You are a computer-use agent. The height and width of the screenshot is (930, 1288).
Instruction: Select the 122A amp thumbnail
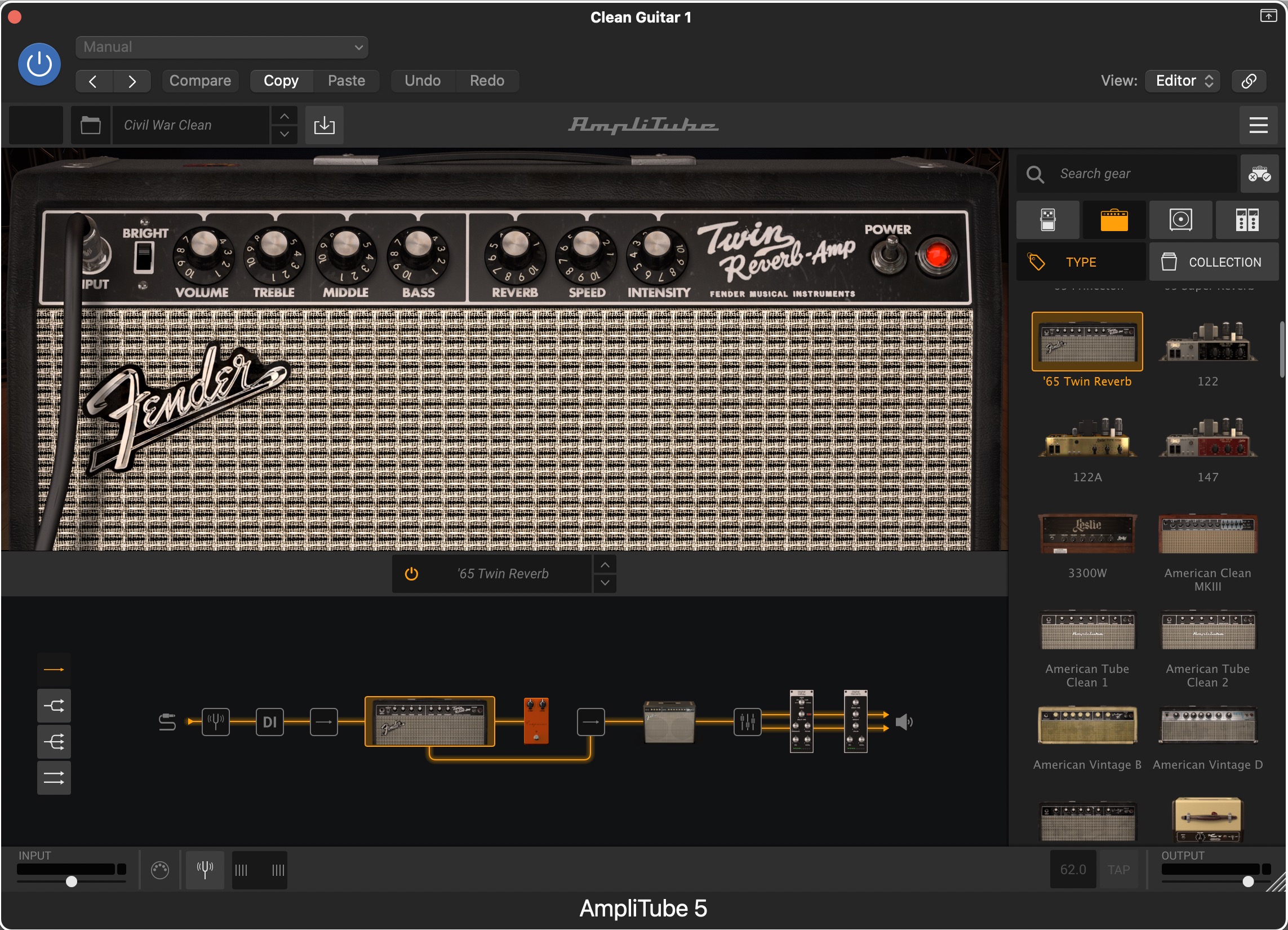click(1087, 437)
